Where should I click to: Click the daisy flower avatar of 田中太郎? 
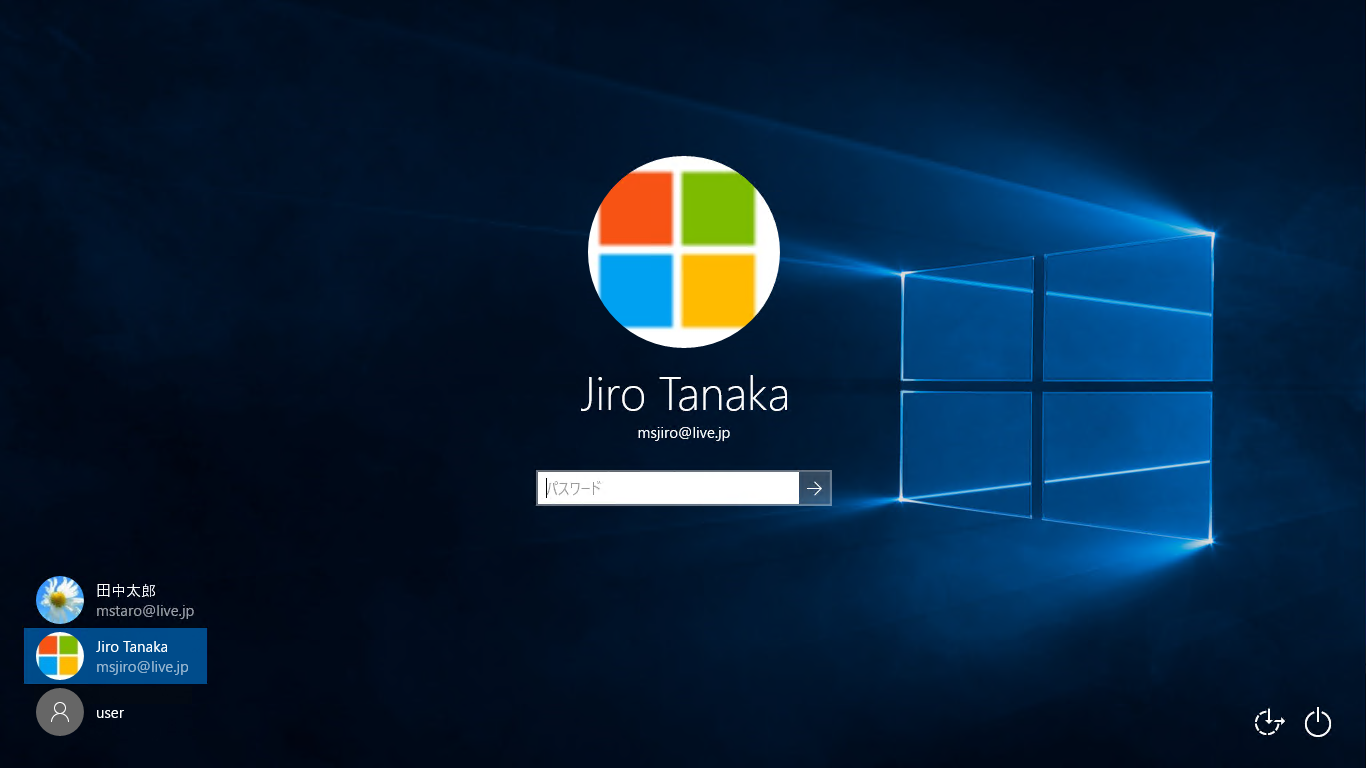tap(60, 600)
